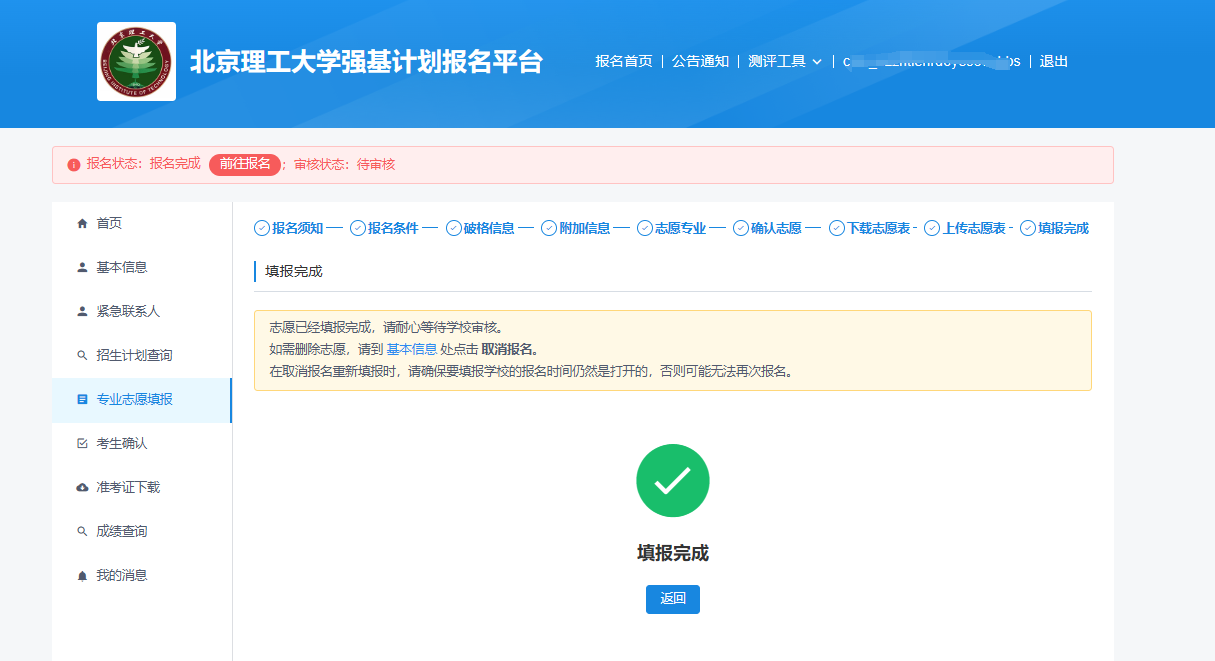The width and height of the screenshot is (1215, 661).
Task: Click the checkbox icon beside 考生确认
Action: (x=82, y=443)
